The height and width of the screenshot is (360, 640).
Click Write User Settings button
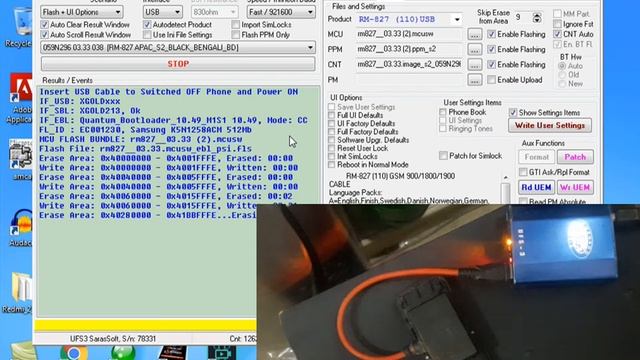pyautogui.click(x=550, y=125)
